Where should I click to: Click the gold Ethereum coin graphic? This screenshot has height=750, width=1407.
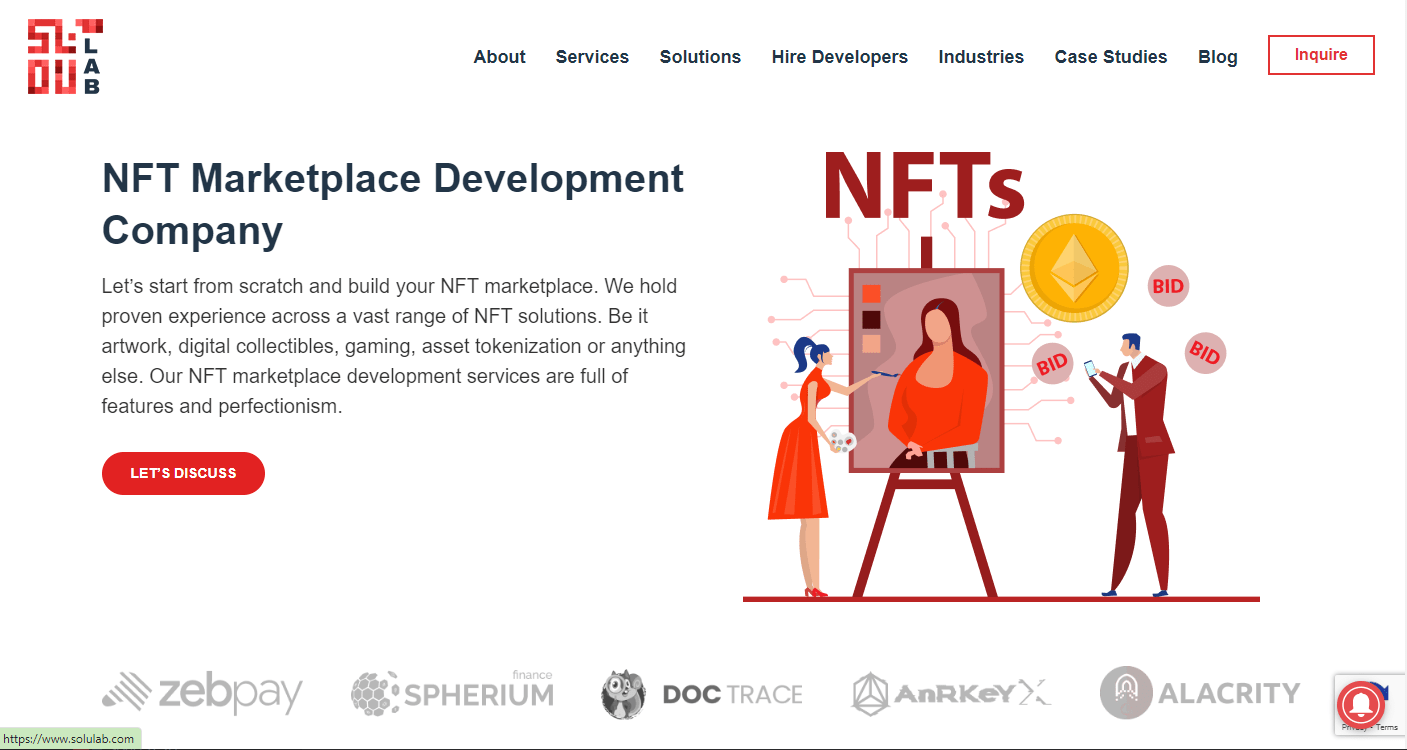(x=1074, y=268)
